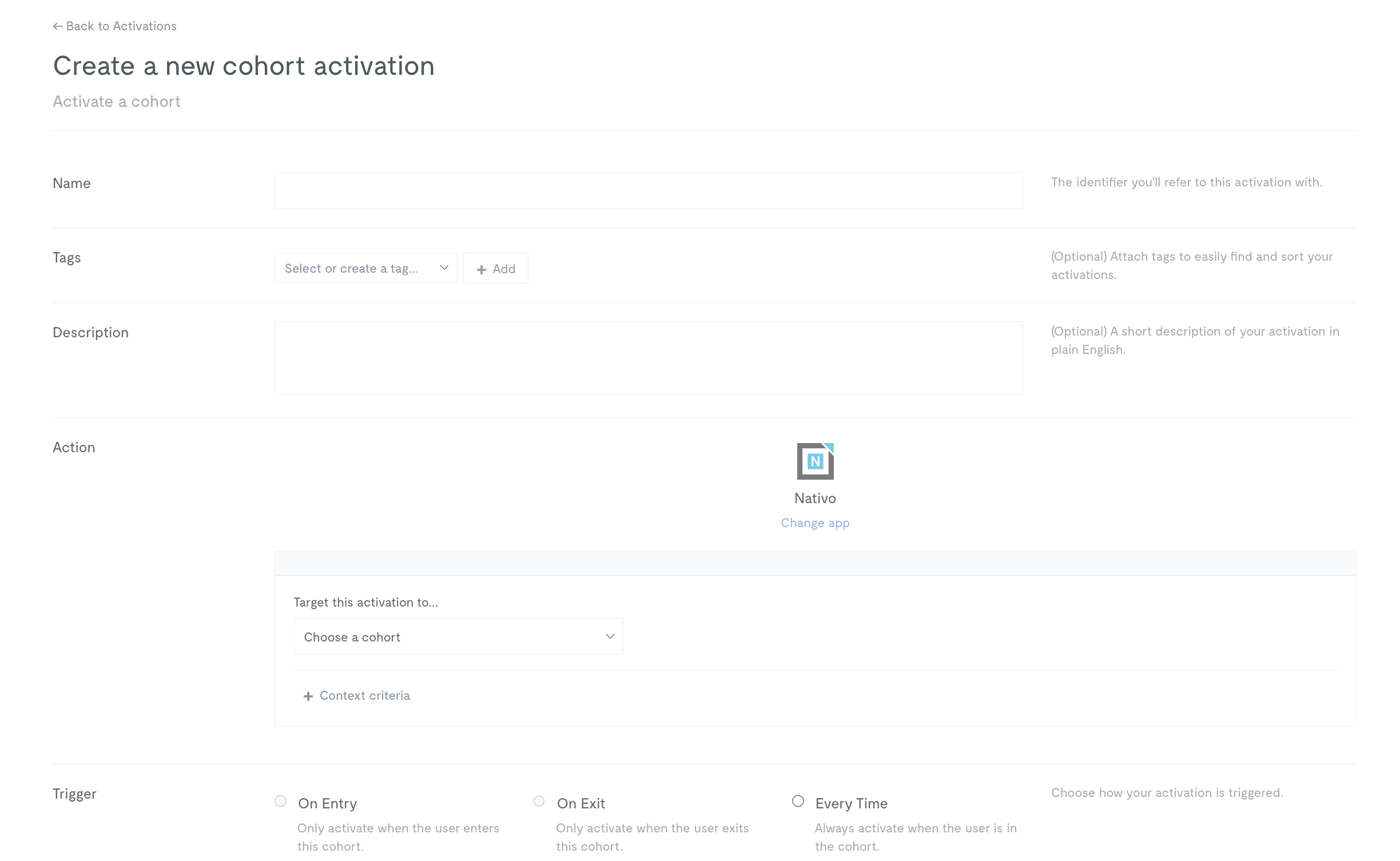Screen dimensions: 1400x861
Task: Click the "Activate a cohort" subtitle
Action: [x=117, y=102]
